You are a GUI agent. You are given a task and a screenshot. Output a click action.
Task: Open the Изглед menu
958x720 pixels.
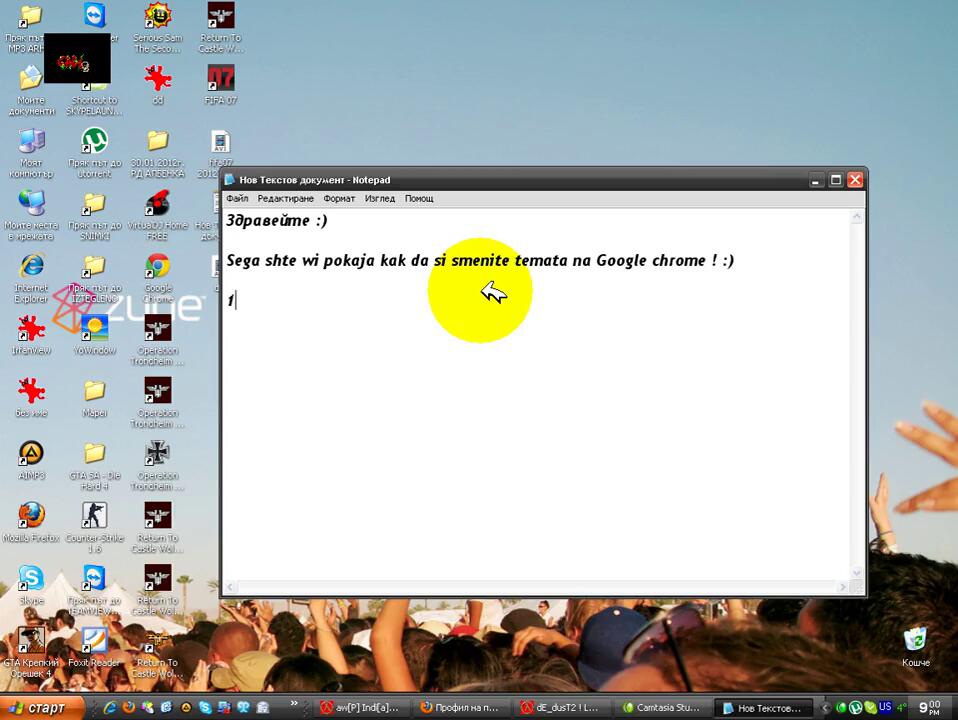click(x=380, y=199)
